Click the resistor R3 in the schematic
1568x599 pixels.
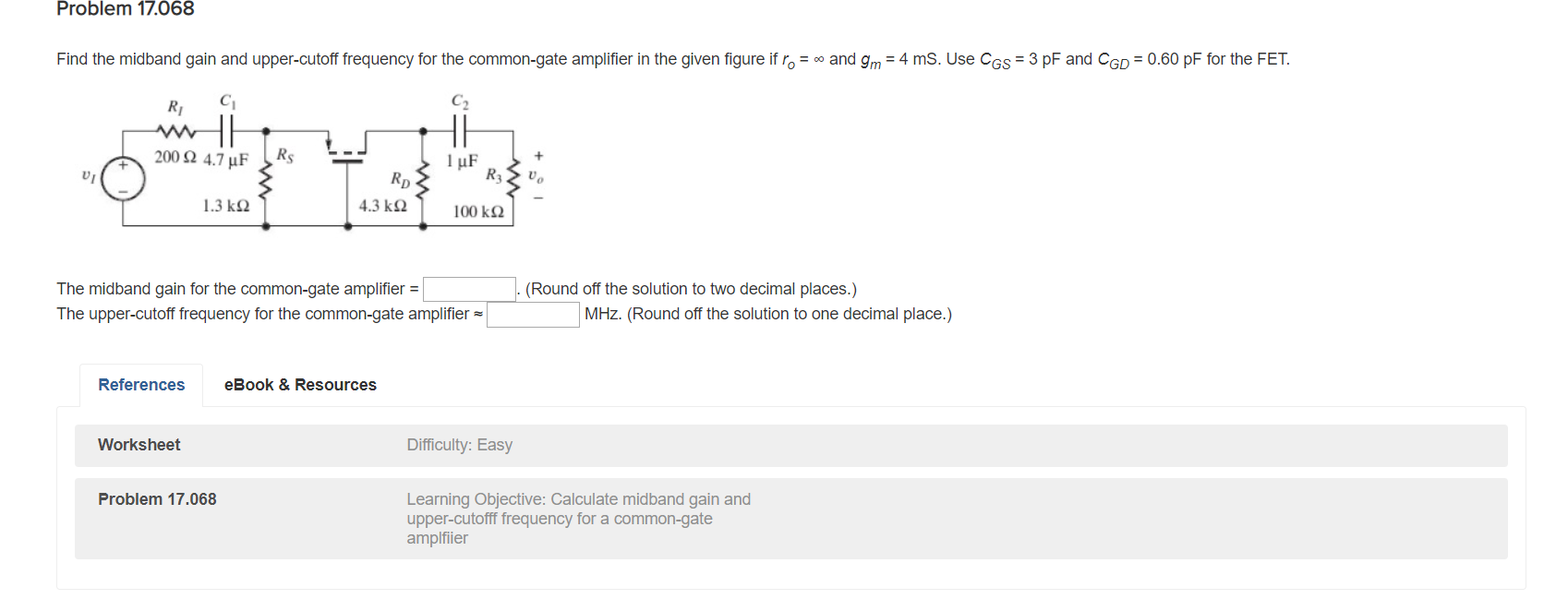[x=513, y=177]
